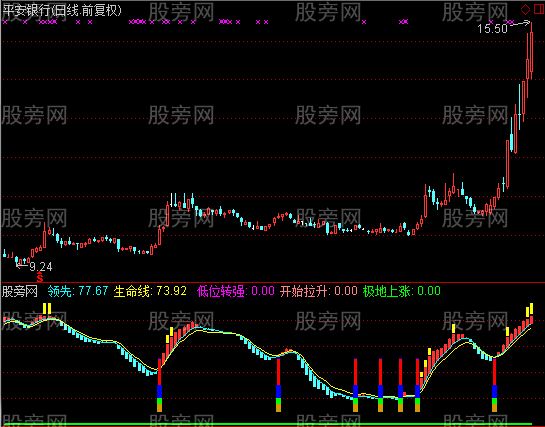Select the 领先: 77.67 indicator value
The height and width of the screenshot is (427, 545).
coord(78,291)
